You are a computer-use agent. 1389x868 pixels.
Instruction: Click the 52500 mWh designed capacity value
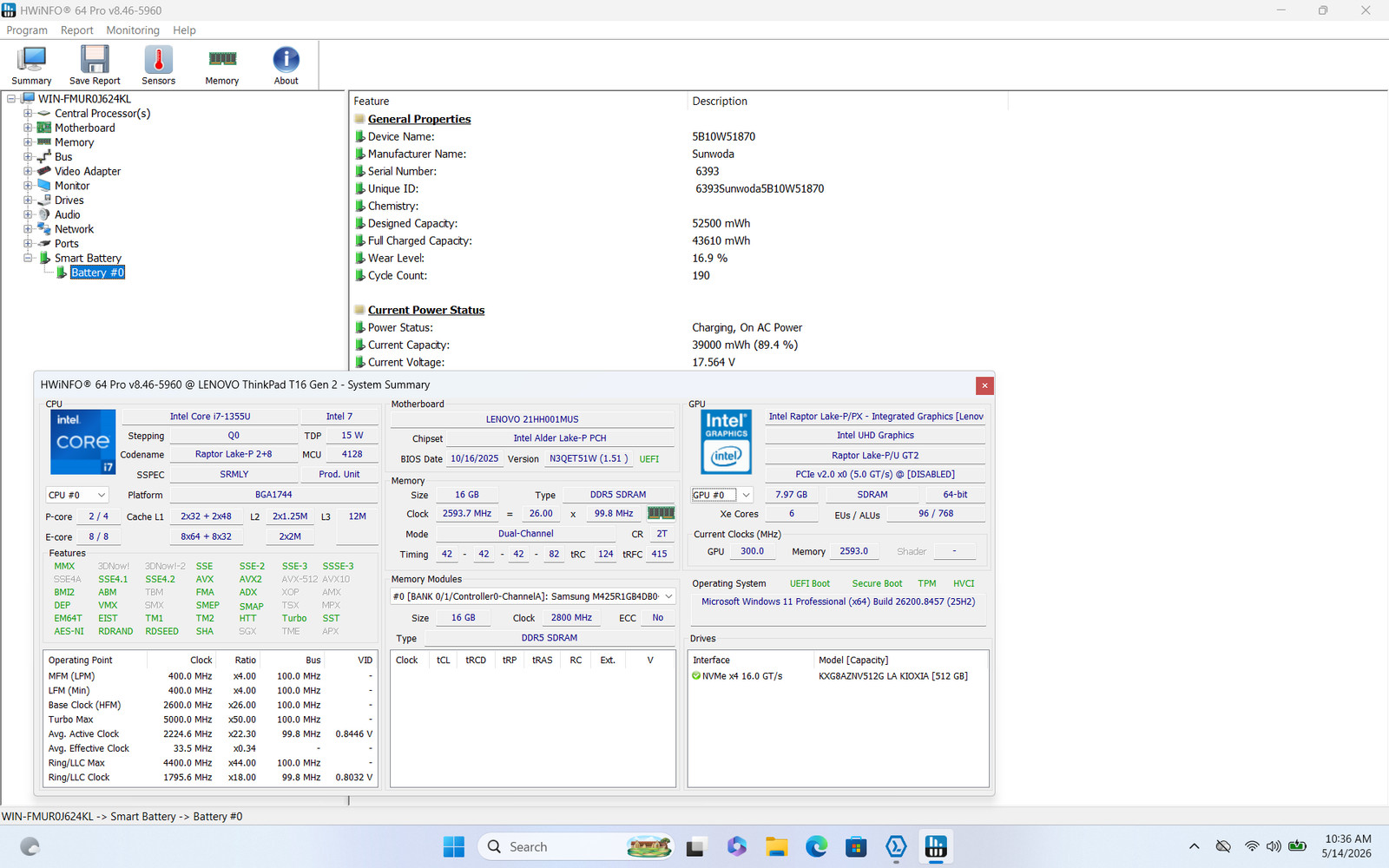721,223
